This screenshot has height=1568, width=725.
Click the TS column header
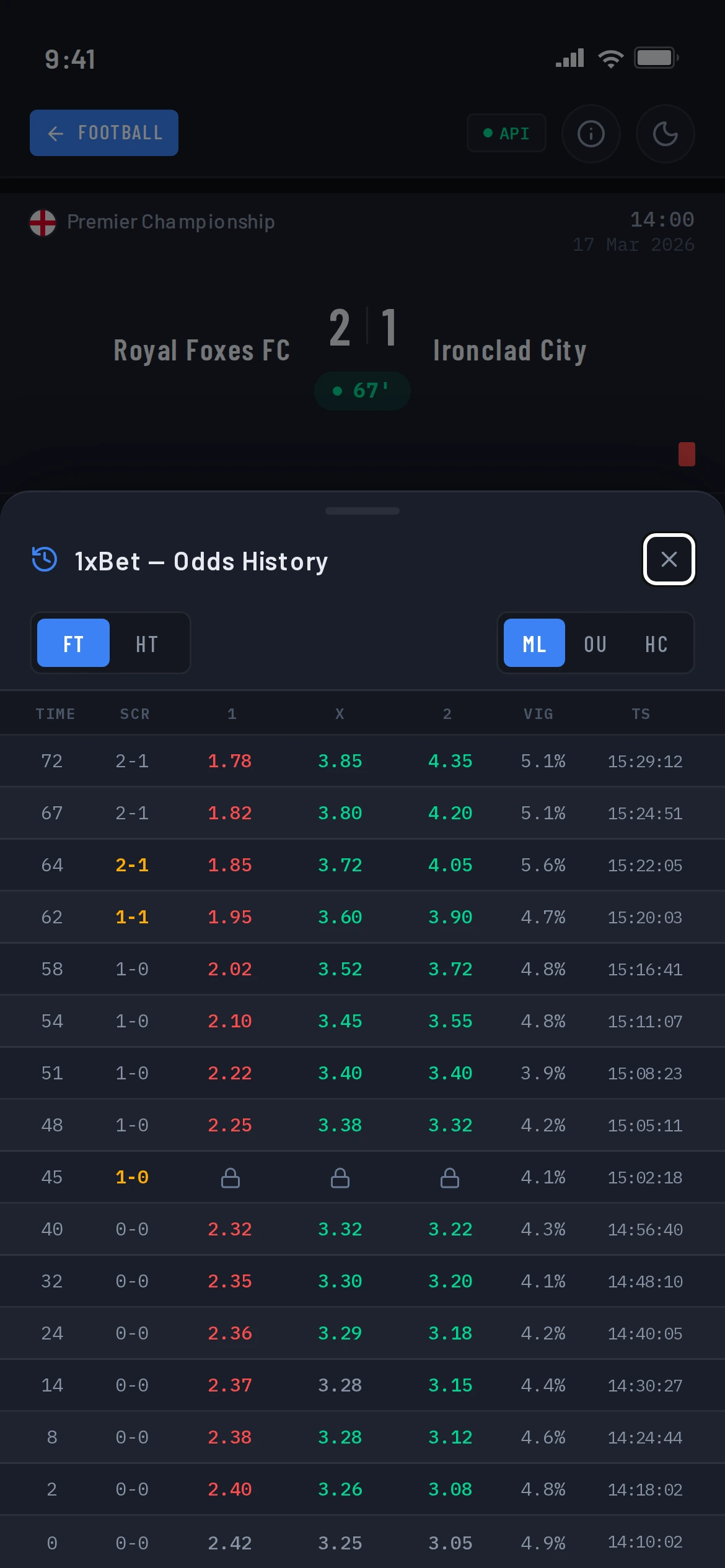click(641, 714)
